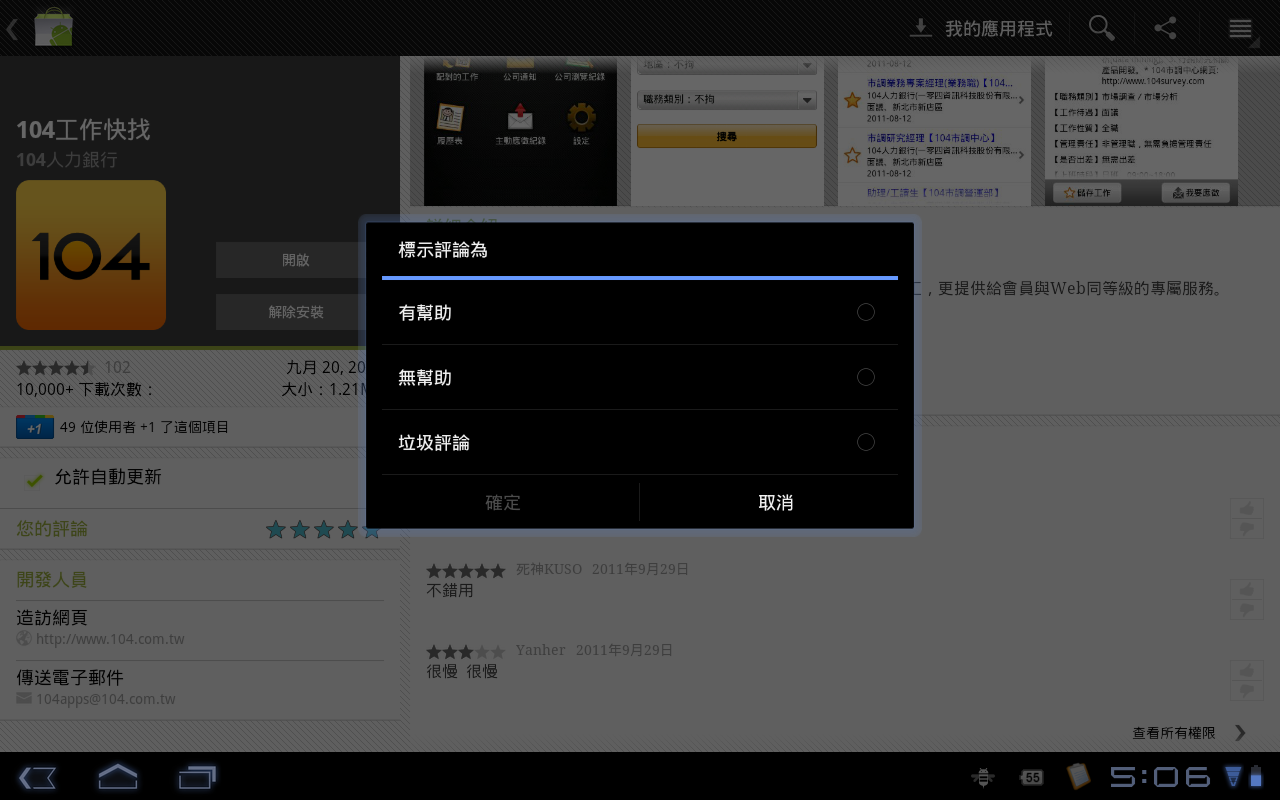Tap the battery status icon
1280x800 pixels.
[1256, 776]
